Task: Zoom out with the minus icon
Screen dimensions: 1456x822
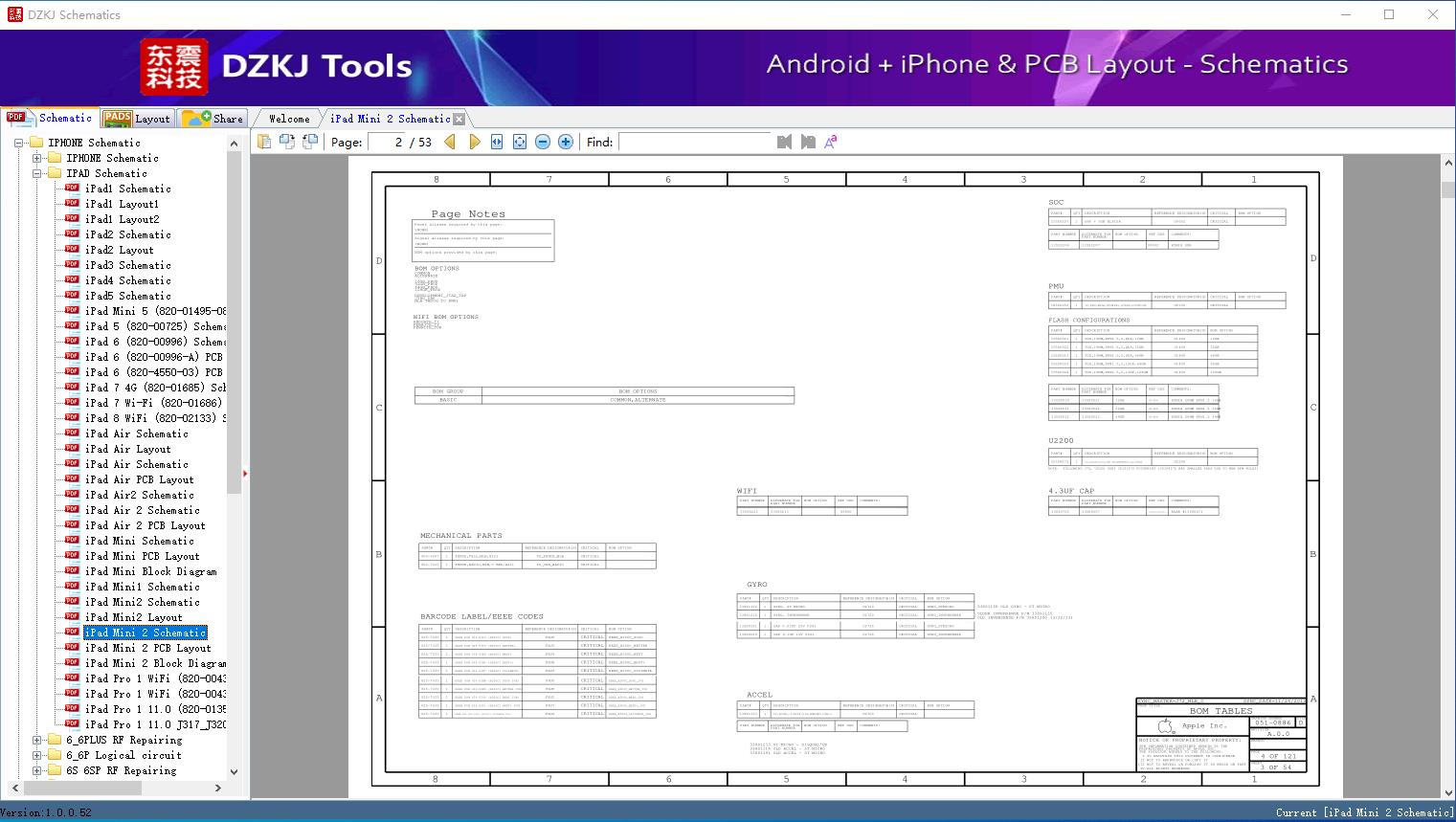Action: click(543, 142)
